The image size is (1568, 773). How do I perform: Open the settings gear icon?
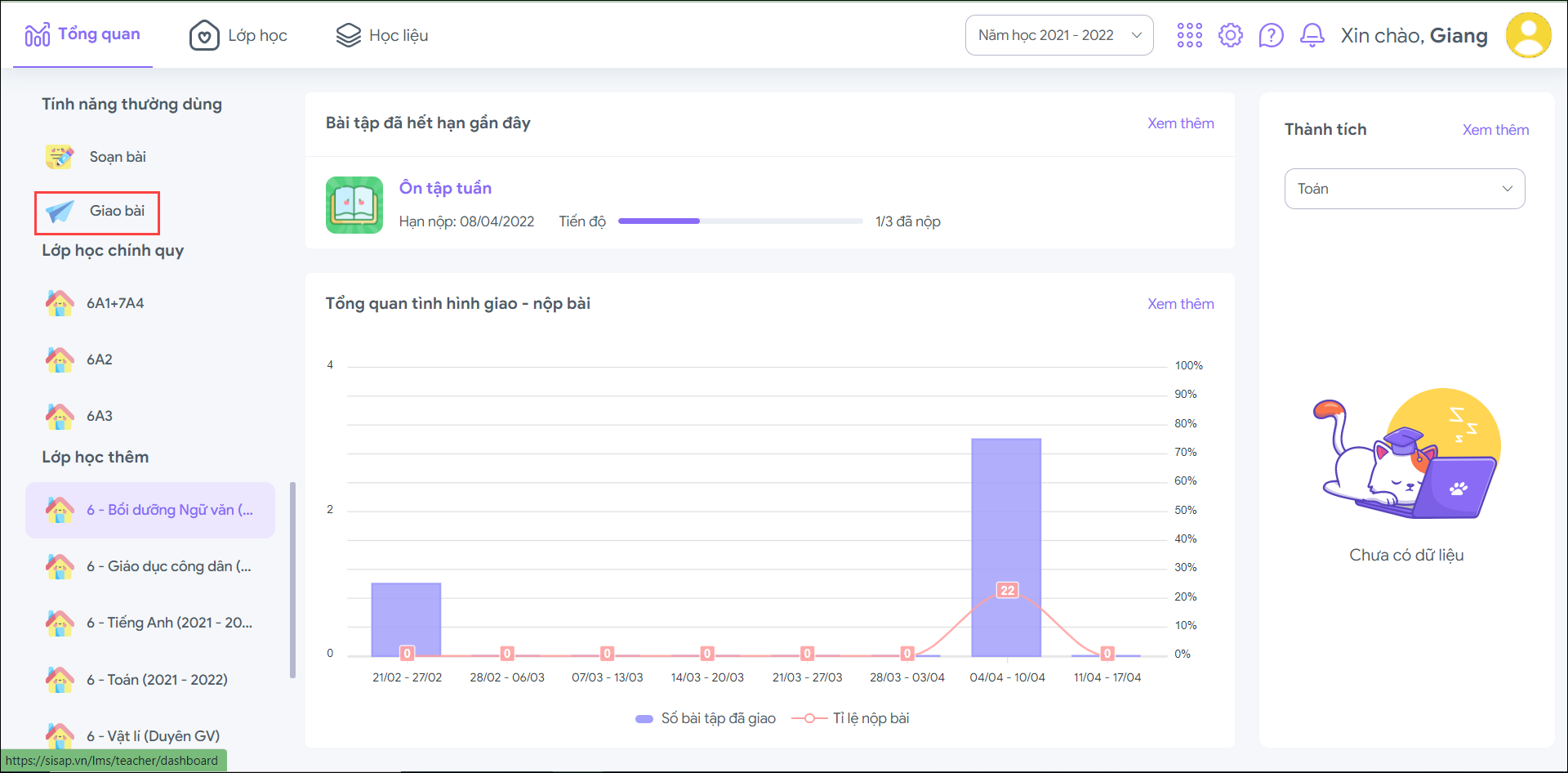[x=1231, y=35]
